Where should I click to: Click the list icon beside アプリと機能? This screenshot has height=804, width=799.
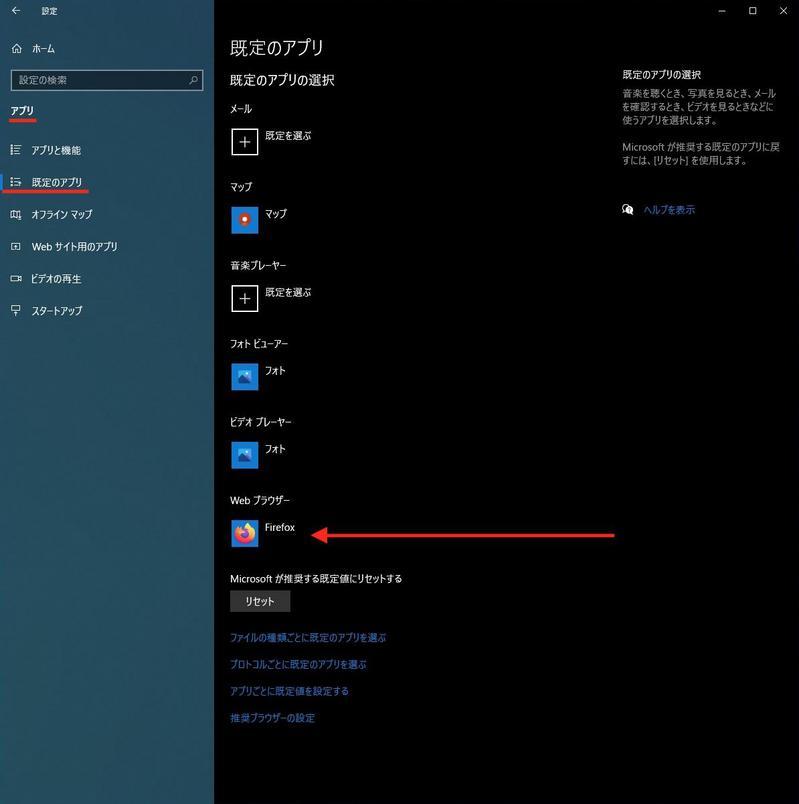click(x=16, y=150)
